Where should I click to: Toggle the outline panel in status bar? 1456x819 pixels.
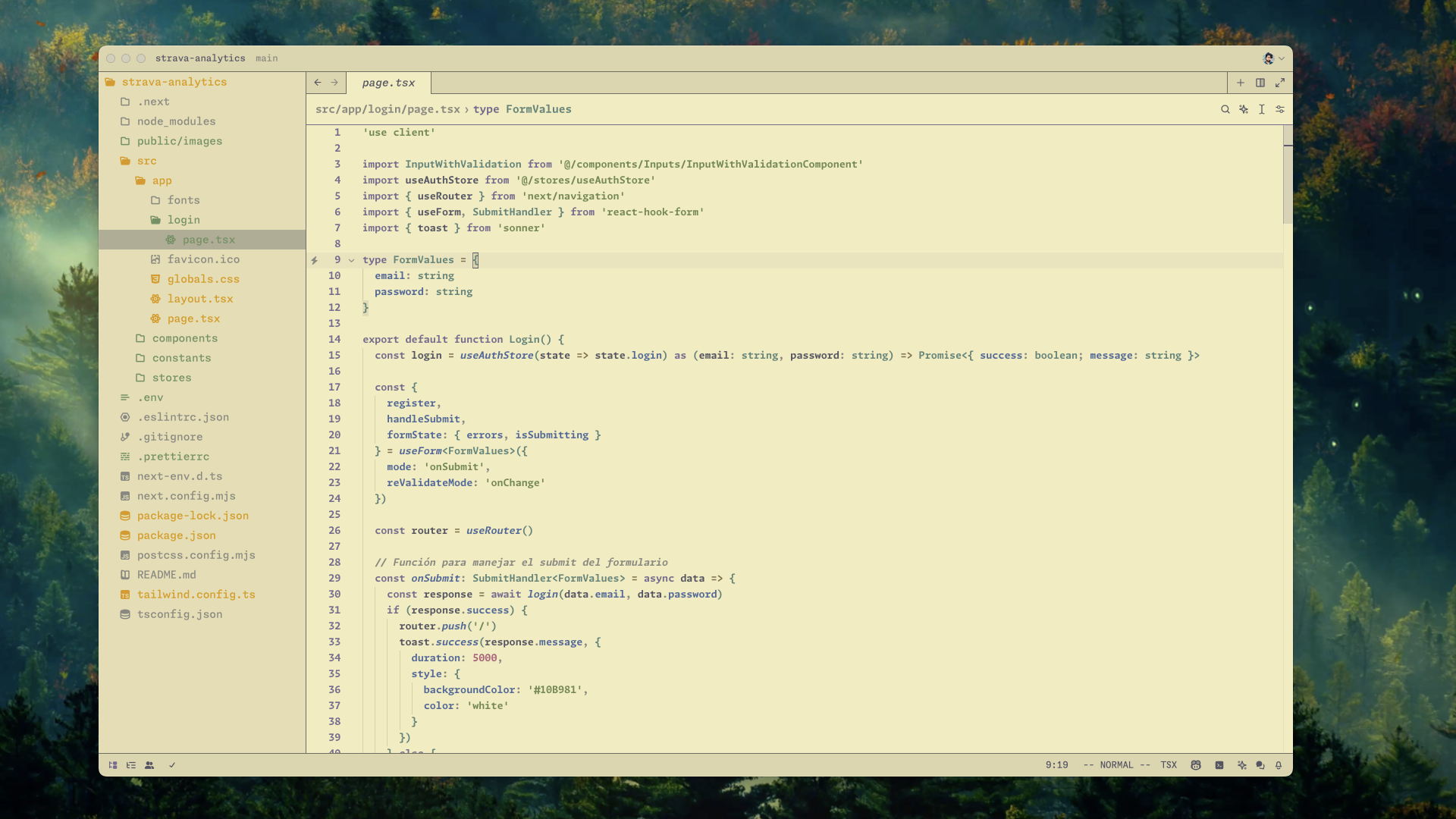[x=131, y=765]
